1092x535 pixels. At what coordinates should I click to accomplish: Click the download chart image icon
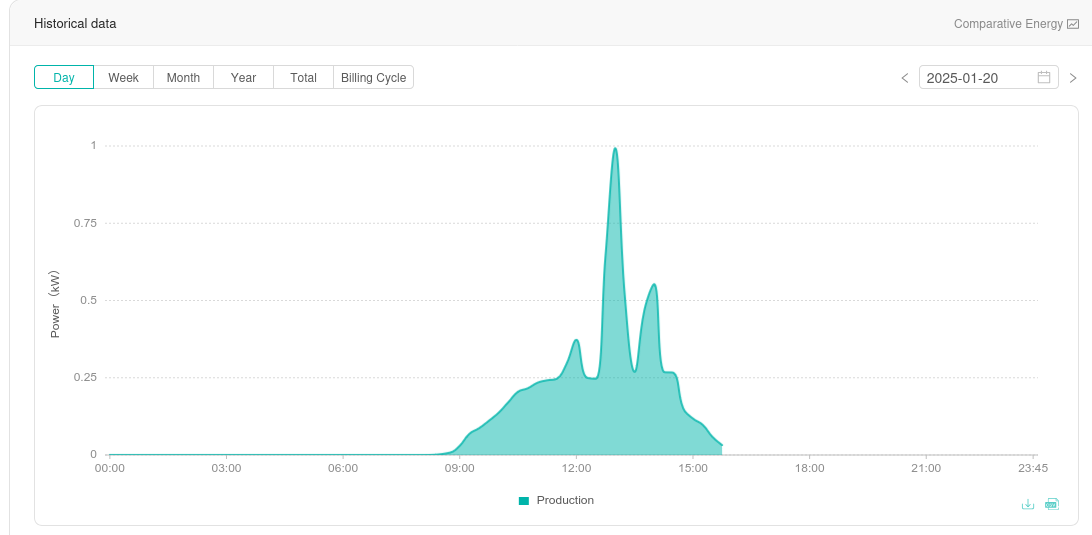1027,504
